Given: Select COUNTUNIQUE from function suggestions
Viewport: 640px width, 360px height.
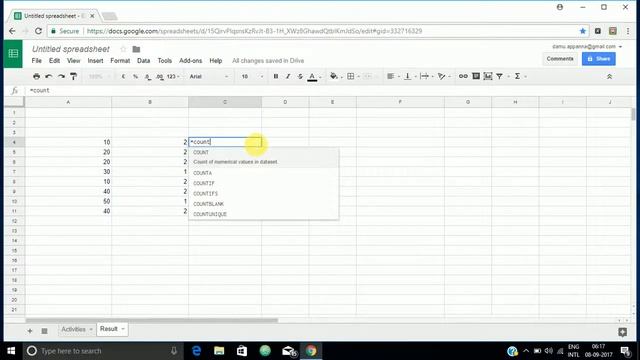Looking at the screenshot, I should (264, 214).
